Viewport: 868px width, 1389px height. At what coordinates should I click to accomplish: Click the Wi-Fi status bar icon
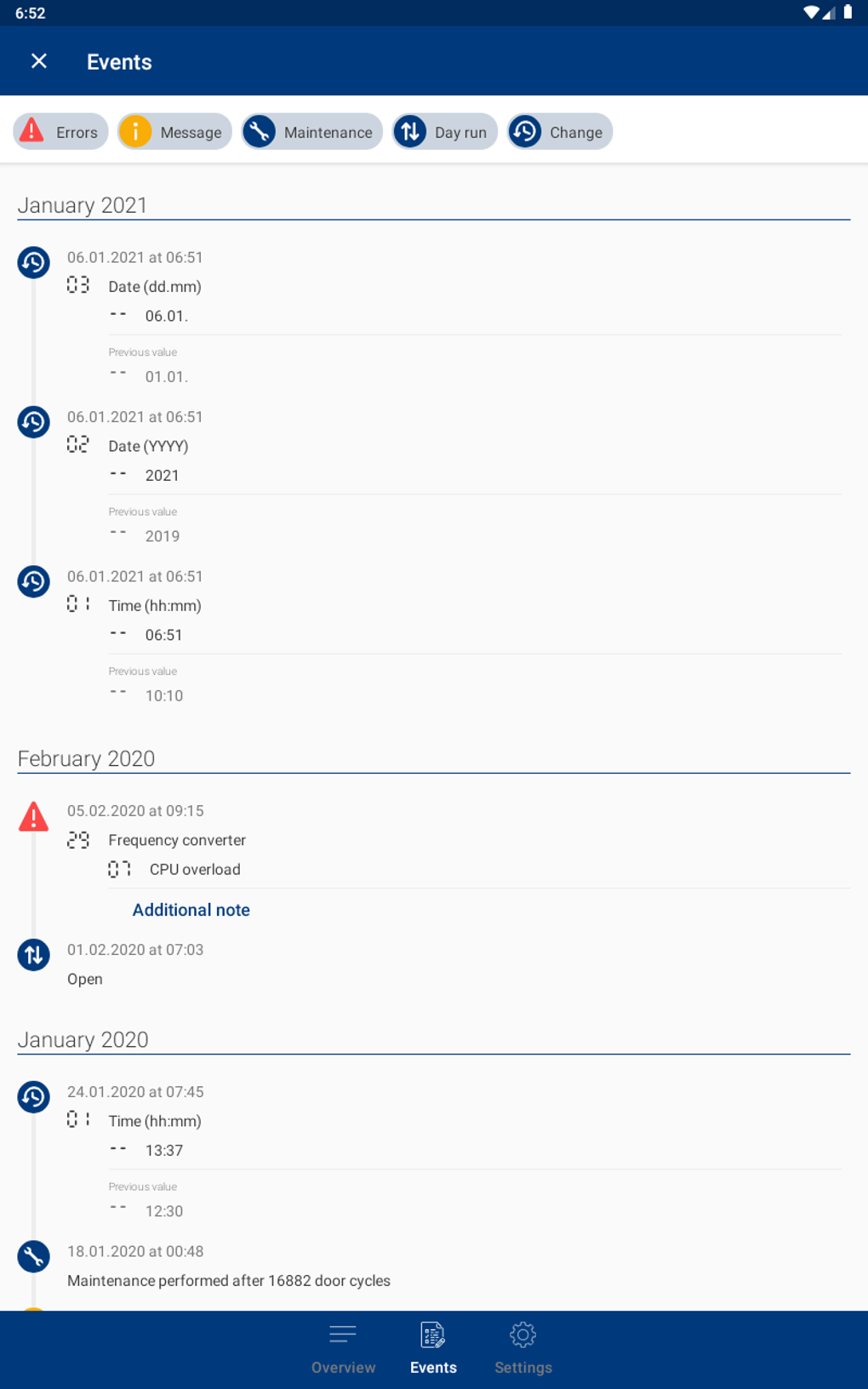pyautogui.click(x=811, y=13)
